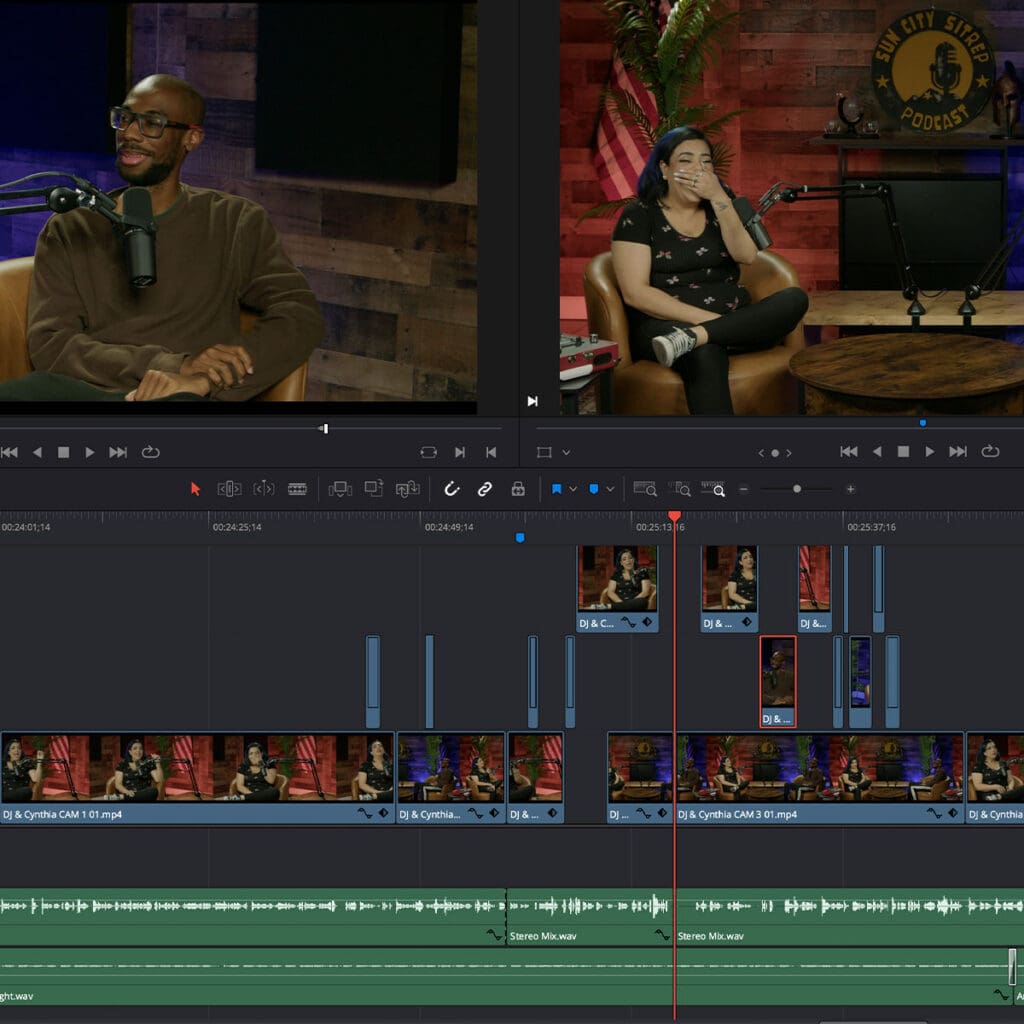Screen dimensions: 1024x1024
Task: Click the zoom-out minus button
Action: tap(743, 489)
